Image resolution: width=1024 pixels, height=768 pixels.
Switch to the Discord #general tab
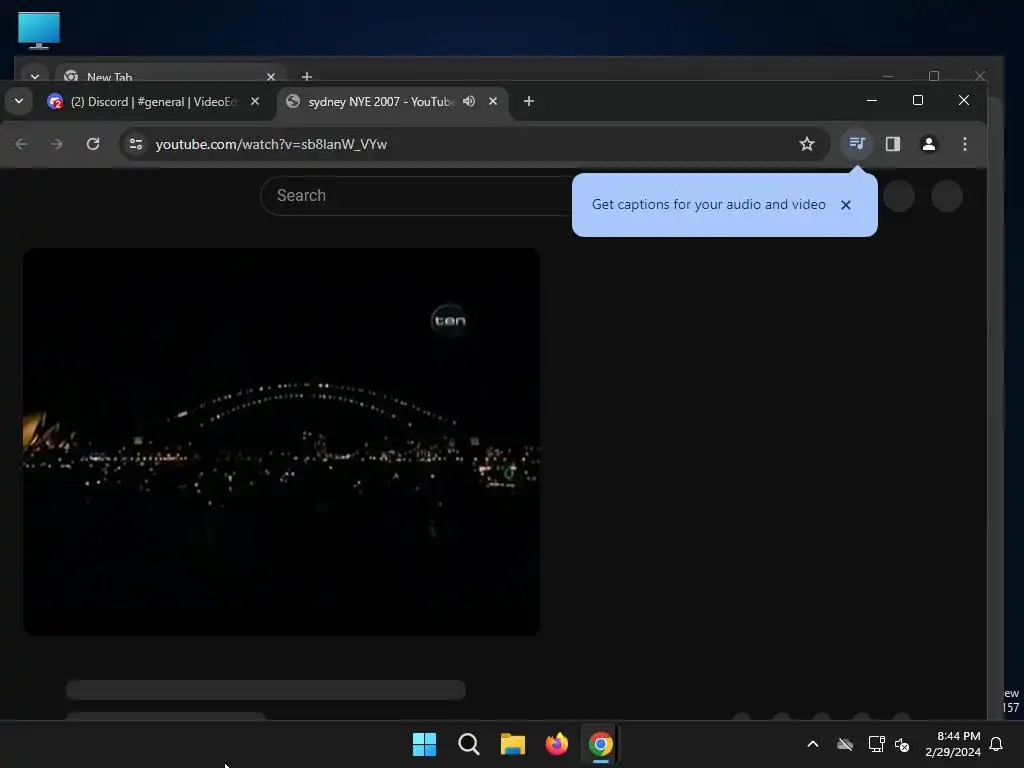click(152, 102)
